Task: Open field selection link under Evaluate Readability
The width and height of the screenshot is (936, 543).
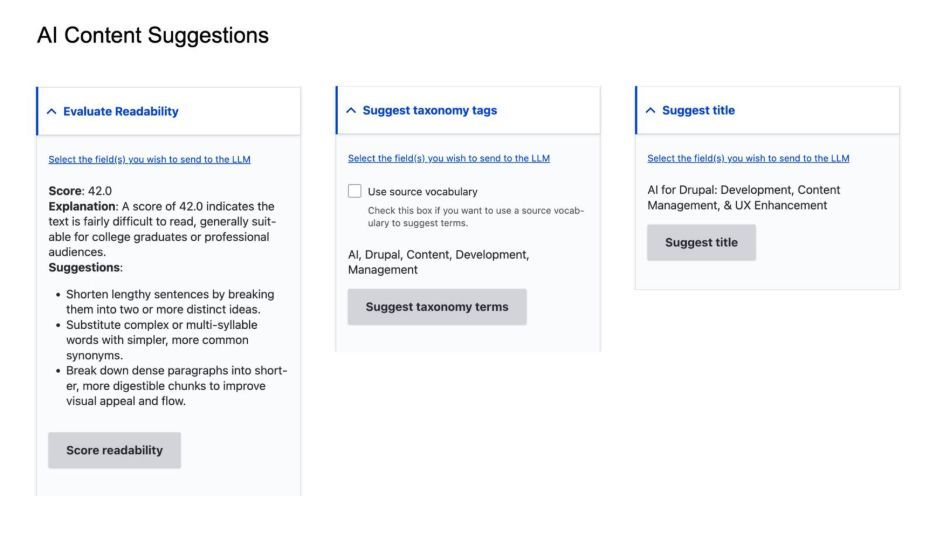Action: 149,159
